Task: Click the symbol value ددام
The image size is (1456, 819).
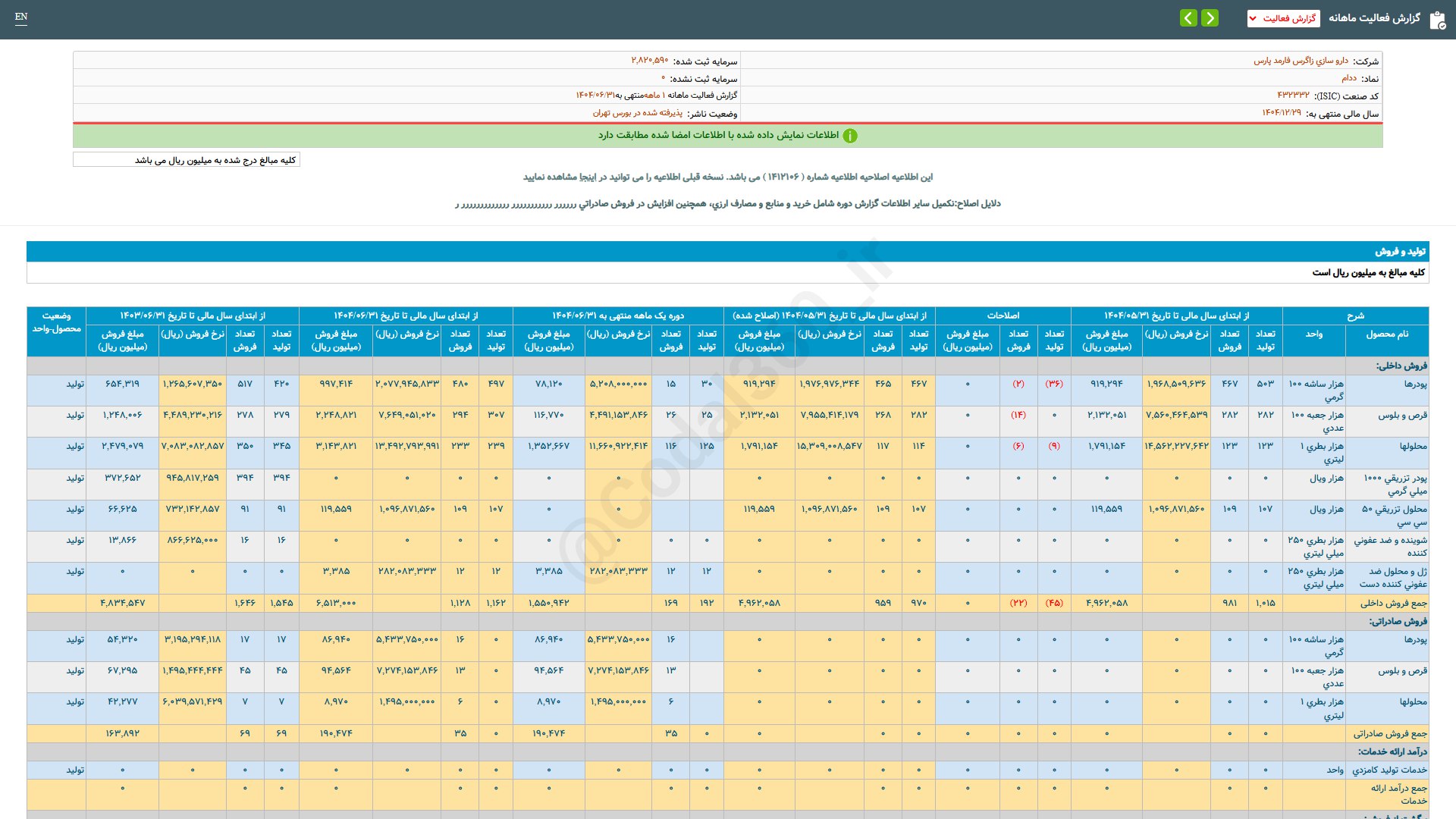Action: (1349, 78)
